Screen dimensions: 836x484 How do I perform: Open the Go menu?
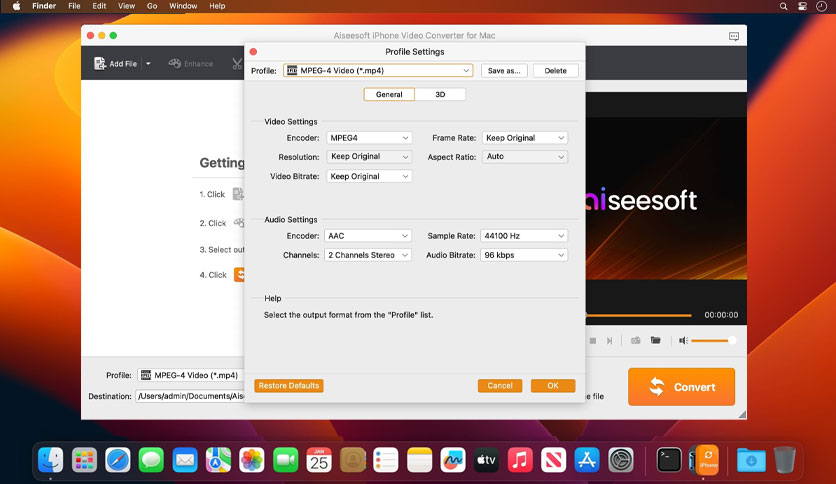point(152,6)
